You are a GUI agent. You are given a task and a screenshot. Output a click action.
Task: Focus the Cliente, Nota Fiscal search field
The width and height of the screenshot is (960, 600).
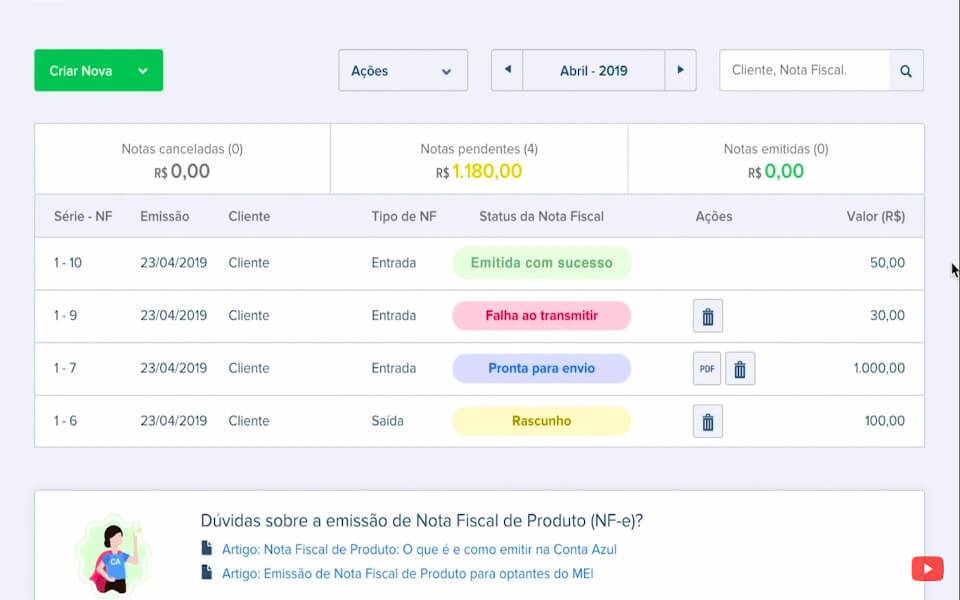[804, 70]
